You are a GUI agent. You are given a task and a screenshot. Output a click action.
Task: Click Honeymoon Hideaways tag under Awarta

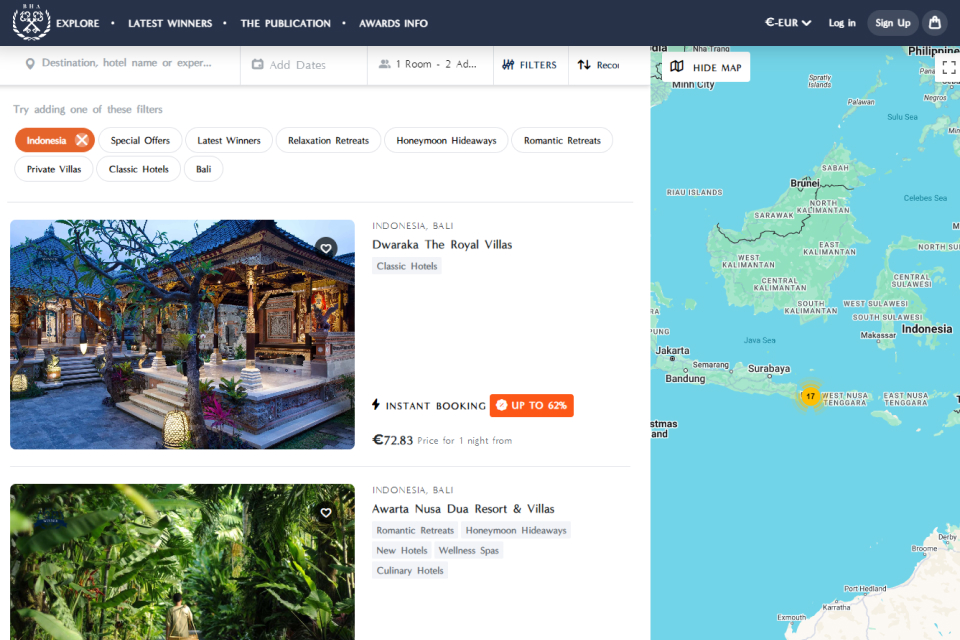click(x=516, y=530)
